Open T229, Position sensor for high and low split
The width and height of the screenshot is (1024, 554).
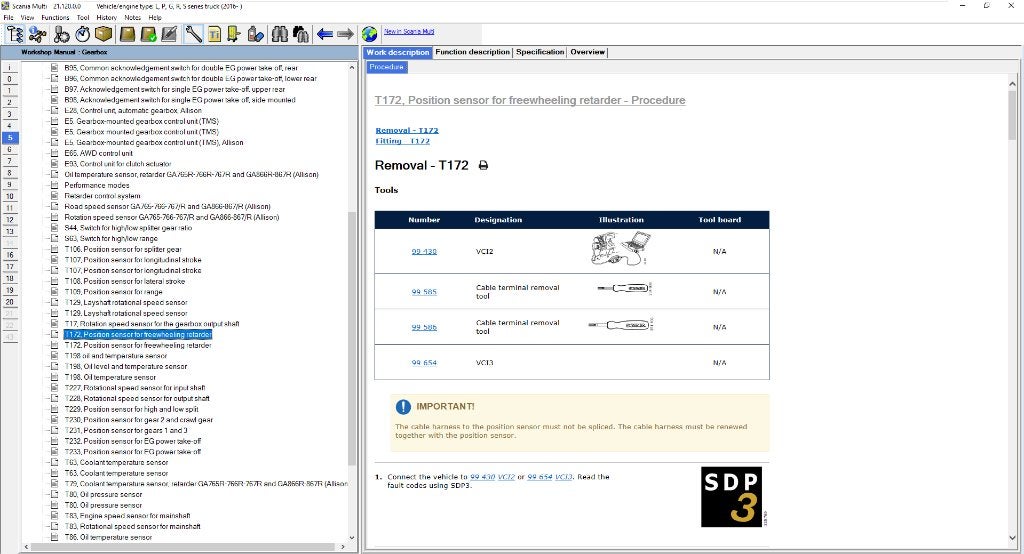click(x=131, y=409)
